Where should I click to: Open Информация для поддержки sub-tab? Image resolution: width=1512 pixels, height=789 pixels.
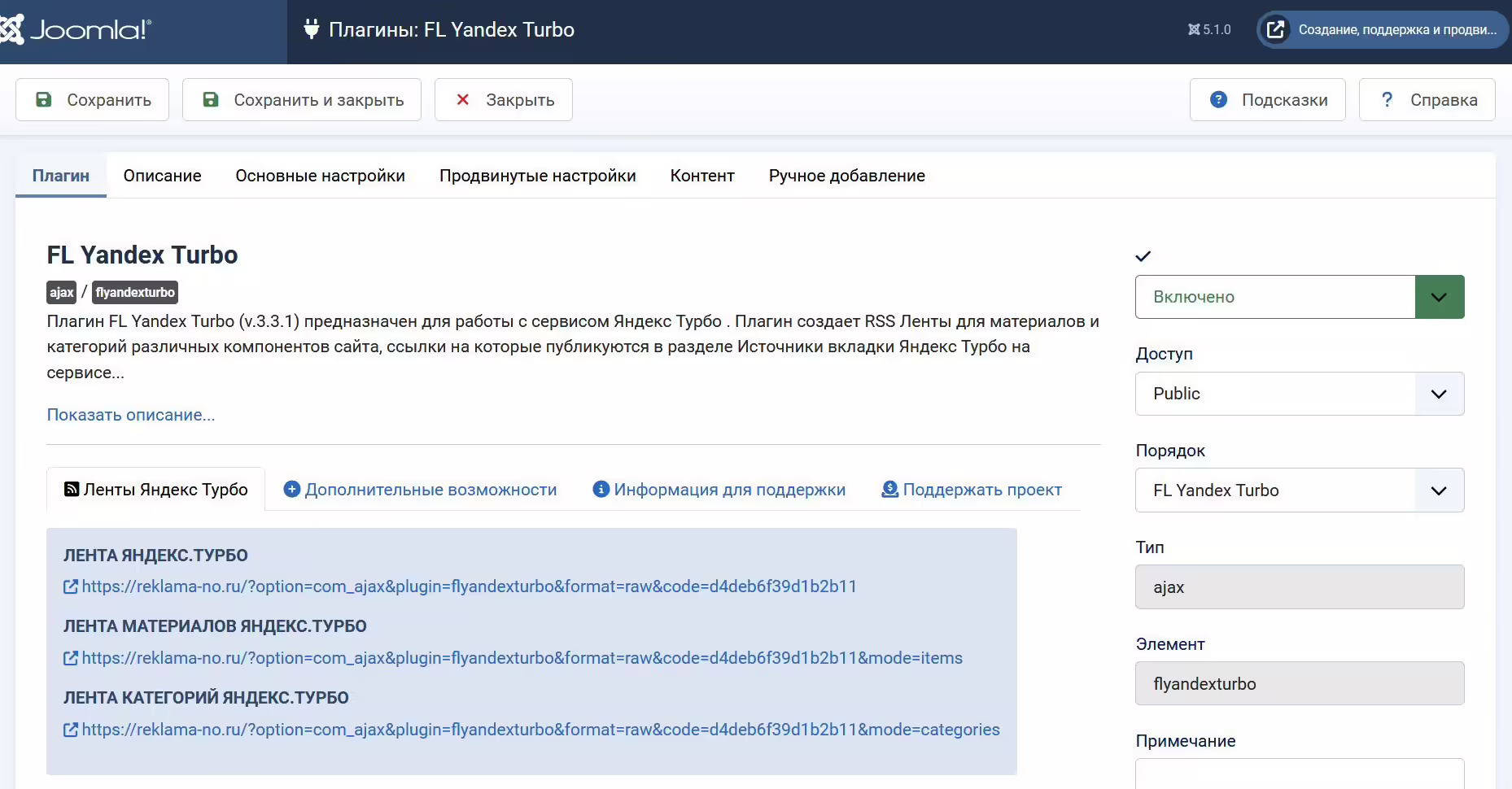coord(719,490)
